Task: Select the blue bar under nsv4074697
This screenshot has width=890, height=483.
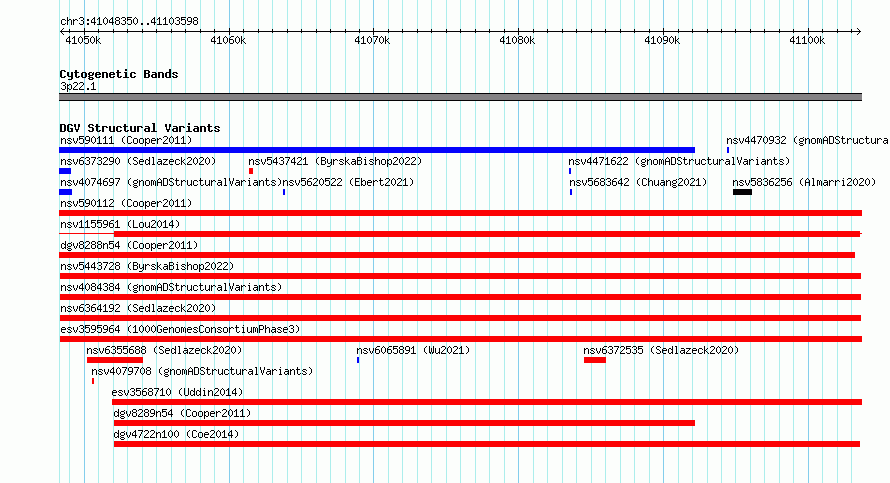Action: click(65, 192)
